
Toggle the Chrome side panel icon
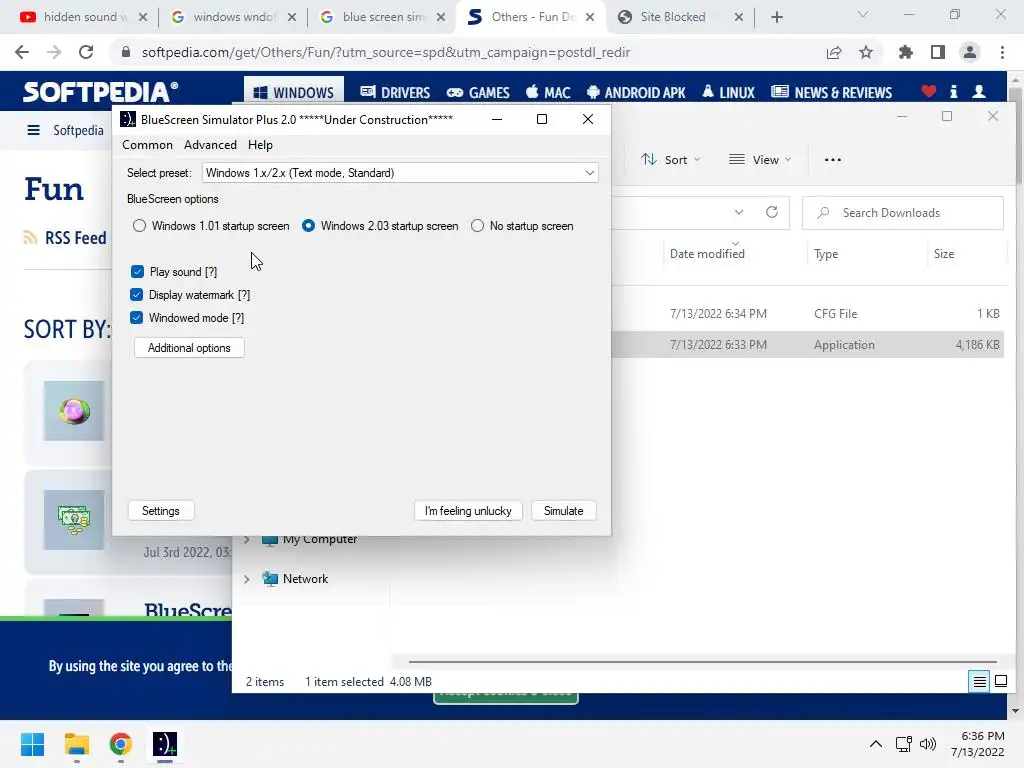click(x=938, y=52)
